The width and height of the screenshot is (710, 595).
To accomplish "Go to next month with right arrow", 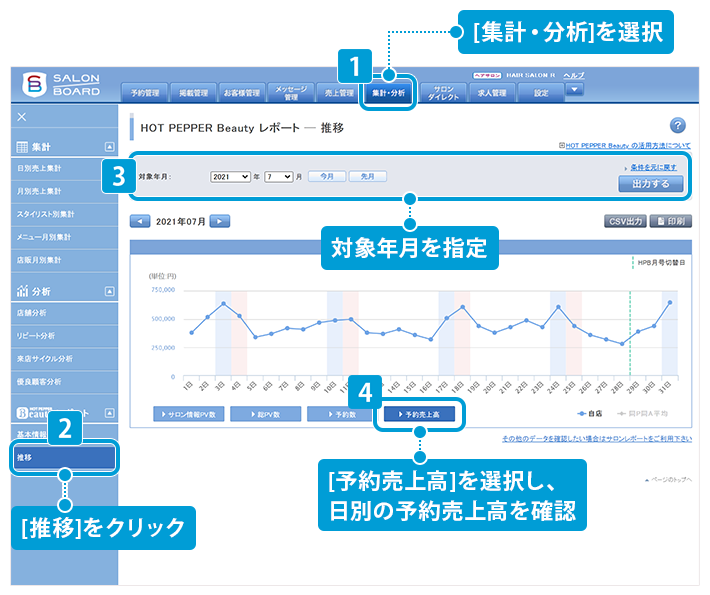I will click(x=220, y=221).
